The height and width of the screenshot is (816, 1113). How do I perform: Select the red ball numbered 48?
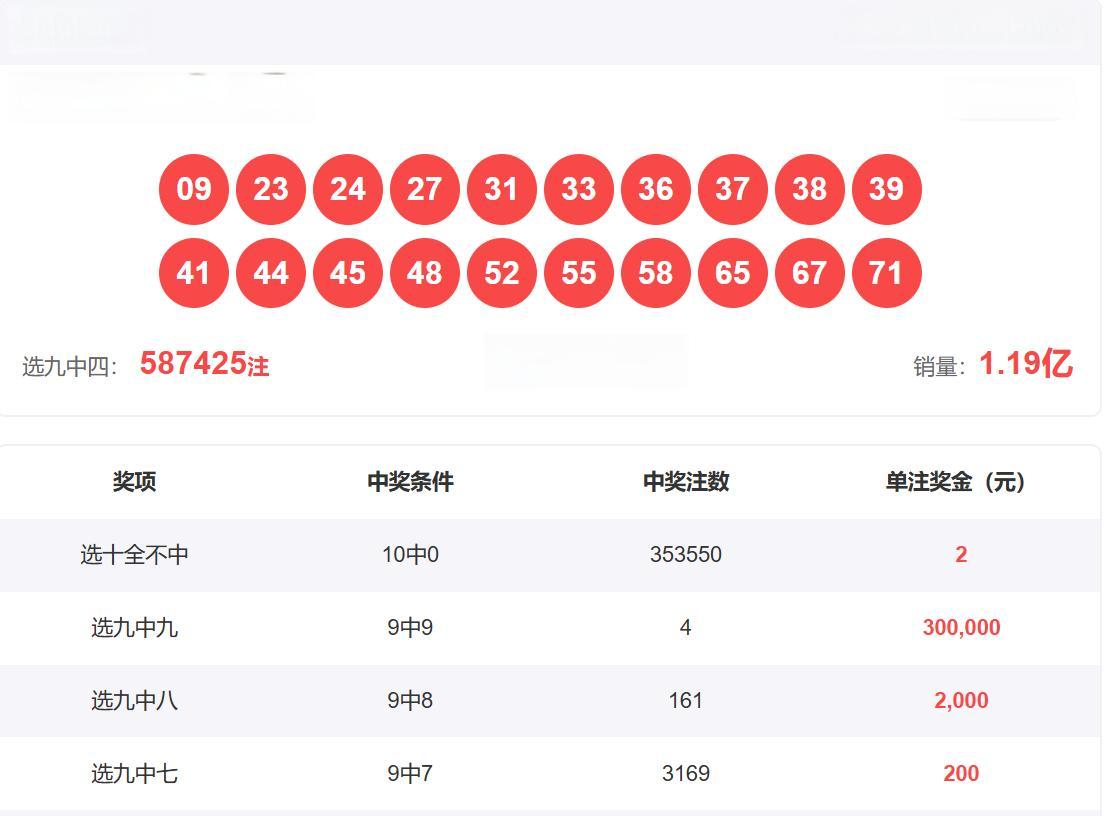point(424,273)
